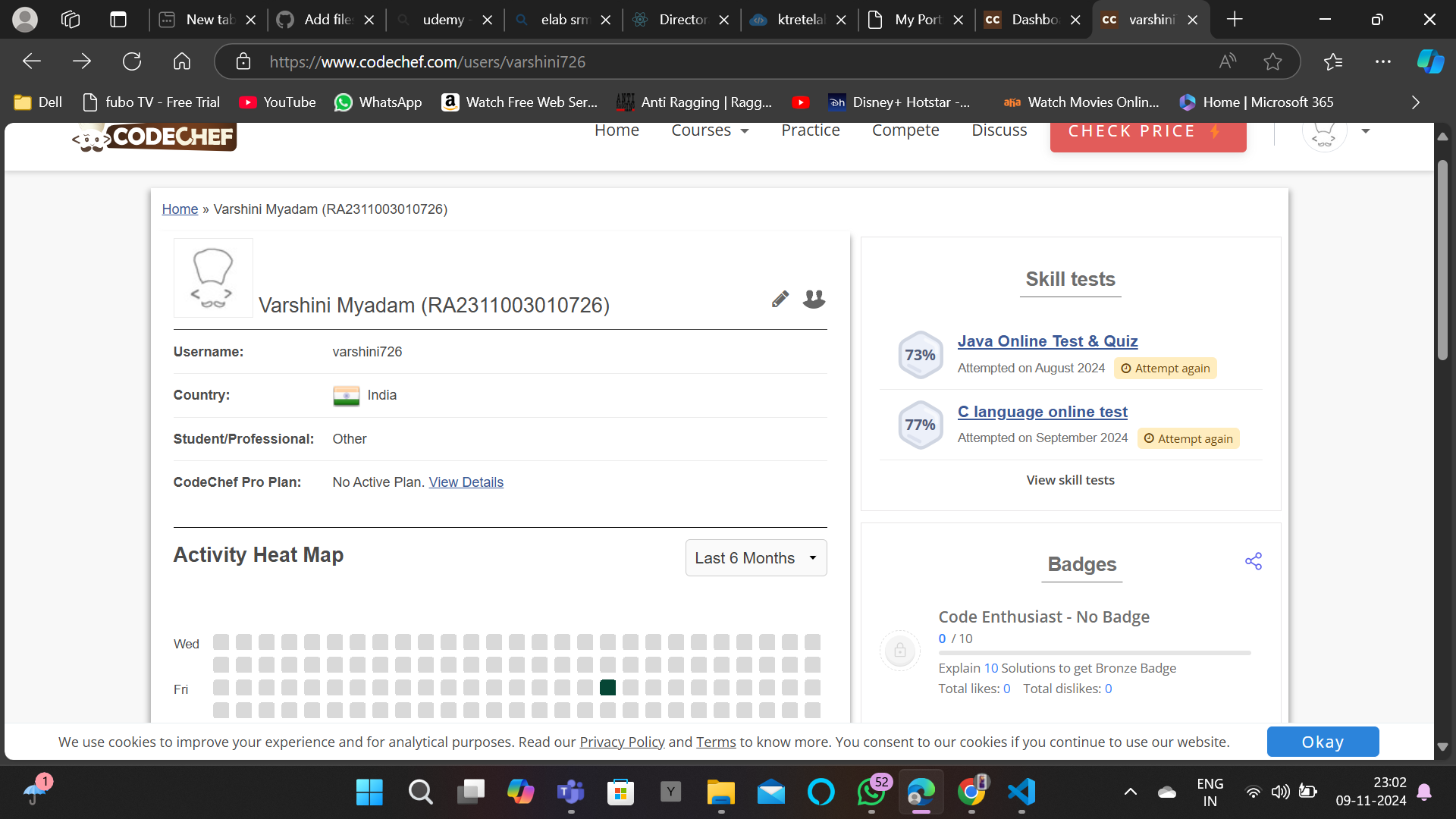Open the View skill tests link
This screenshot has width=1456, height=819.
[x=1070, y=480]
